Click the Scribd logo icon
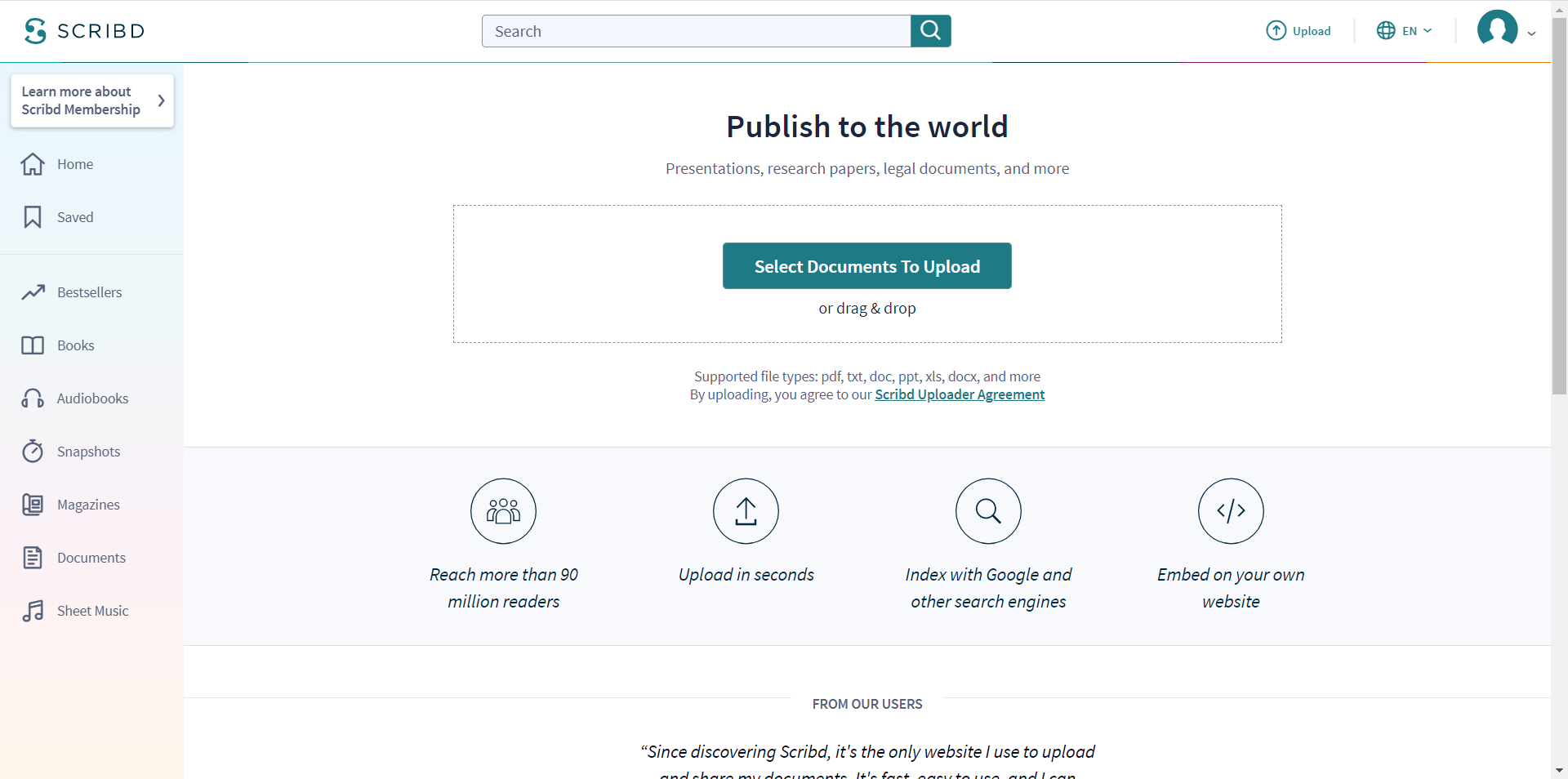 pos(35,31)
